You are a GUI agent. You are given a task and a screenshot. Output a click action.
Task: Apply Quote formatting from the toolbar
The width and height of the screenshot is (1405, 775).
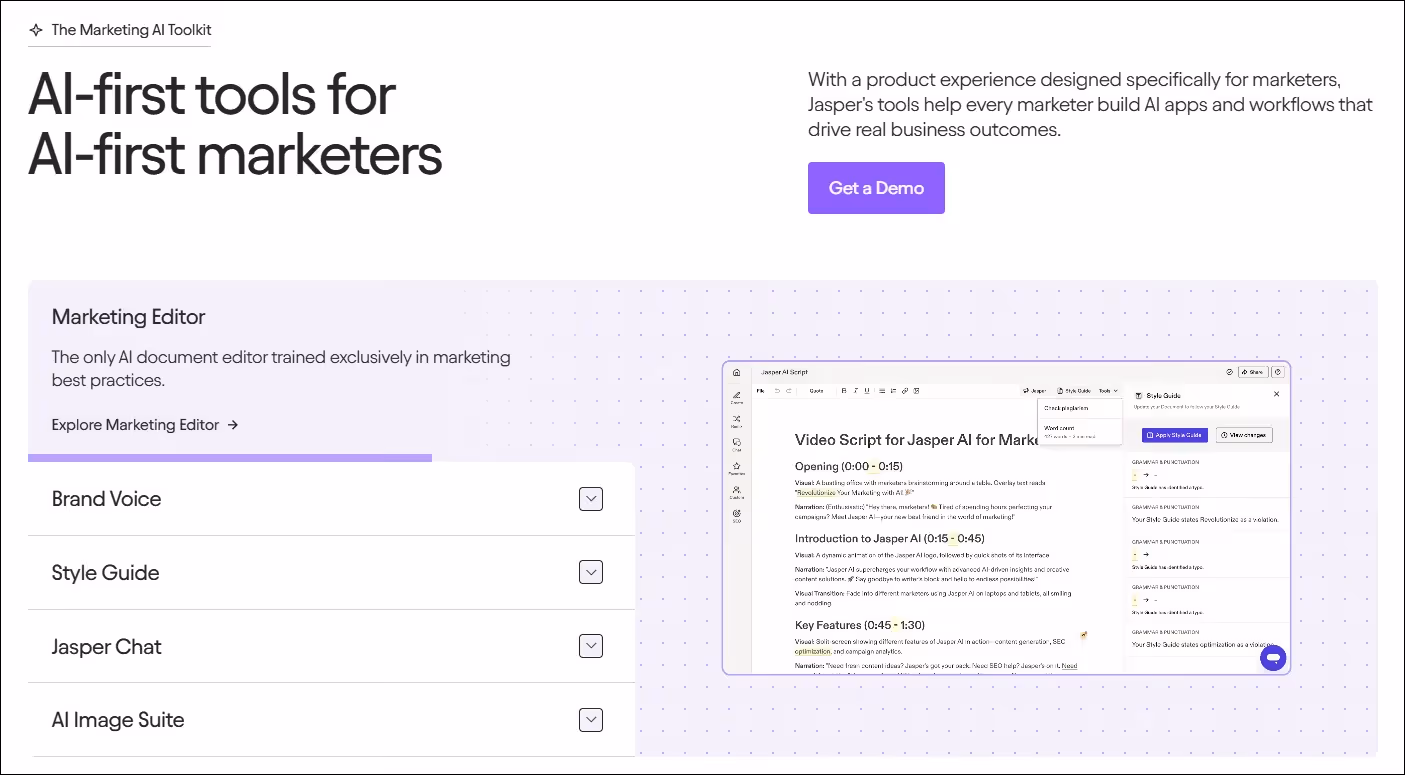click(817, 391)
